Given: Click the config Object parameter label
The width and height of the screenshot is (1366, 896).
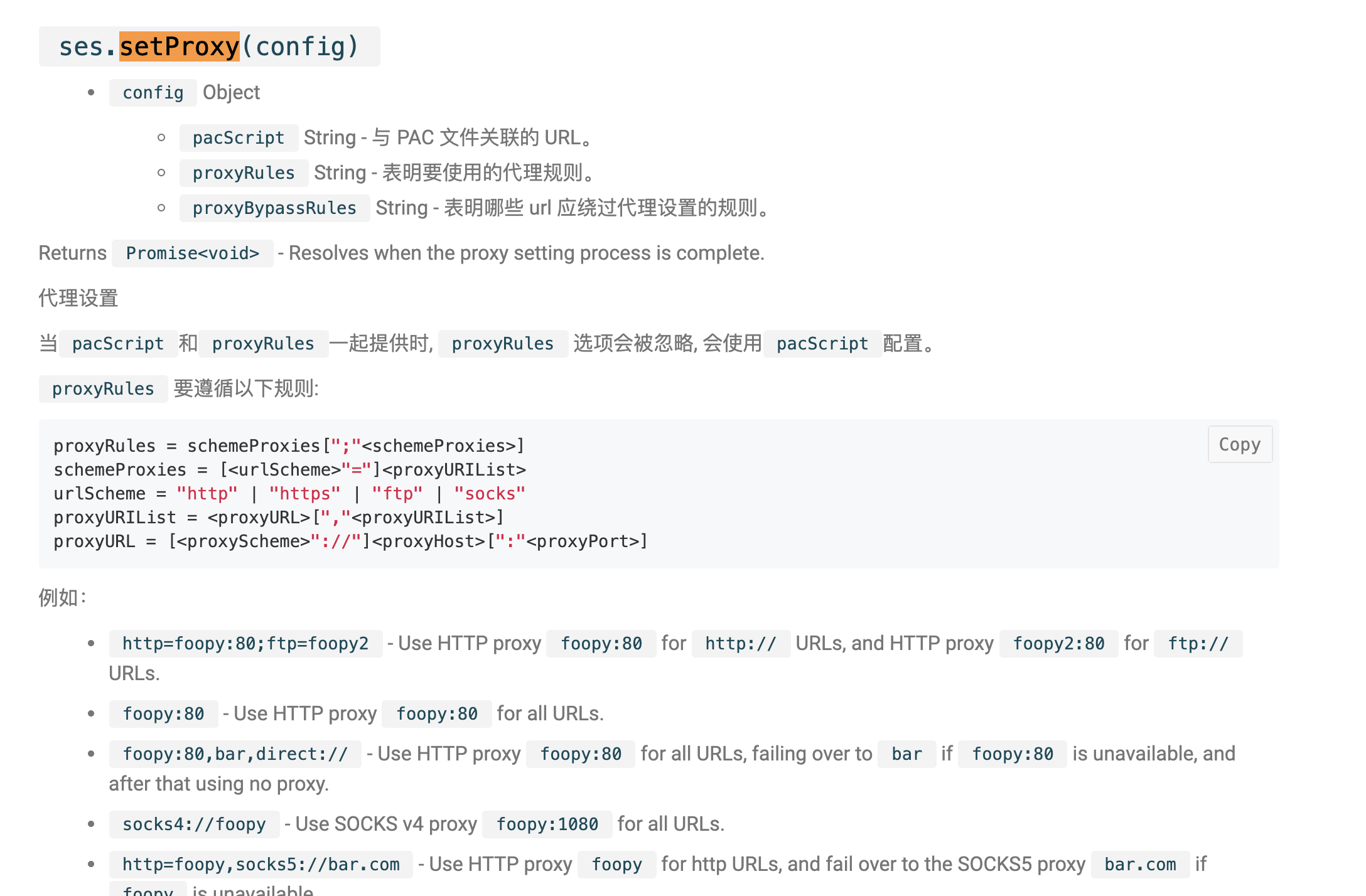Looking at the screenshot, I should pos(153,93).
